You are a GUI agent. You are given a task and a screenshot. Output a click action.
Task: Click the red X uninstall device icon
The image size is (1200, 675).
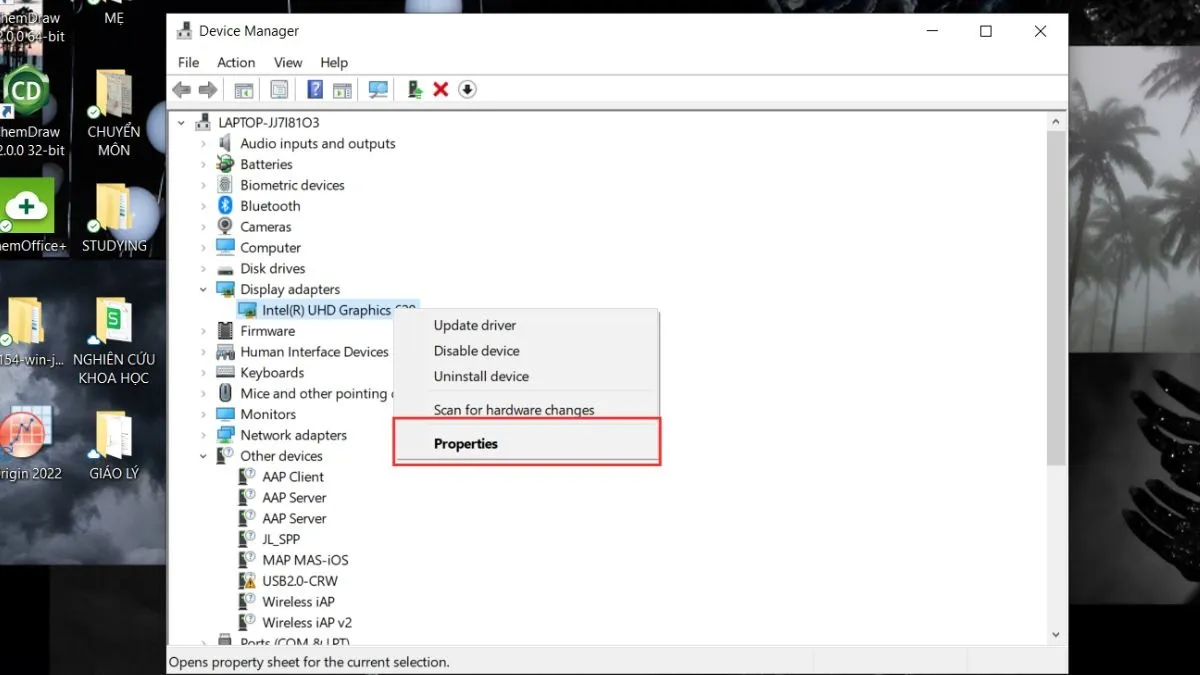click(x=441, y=90)
